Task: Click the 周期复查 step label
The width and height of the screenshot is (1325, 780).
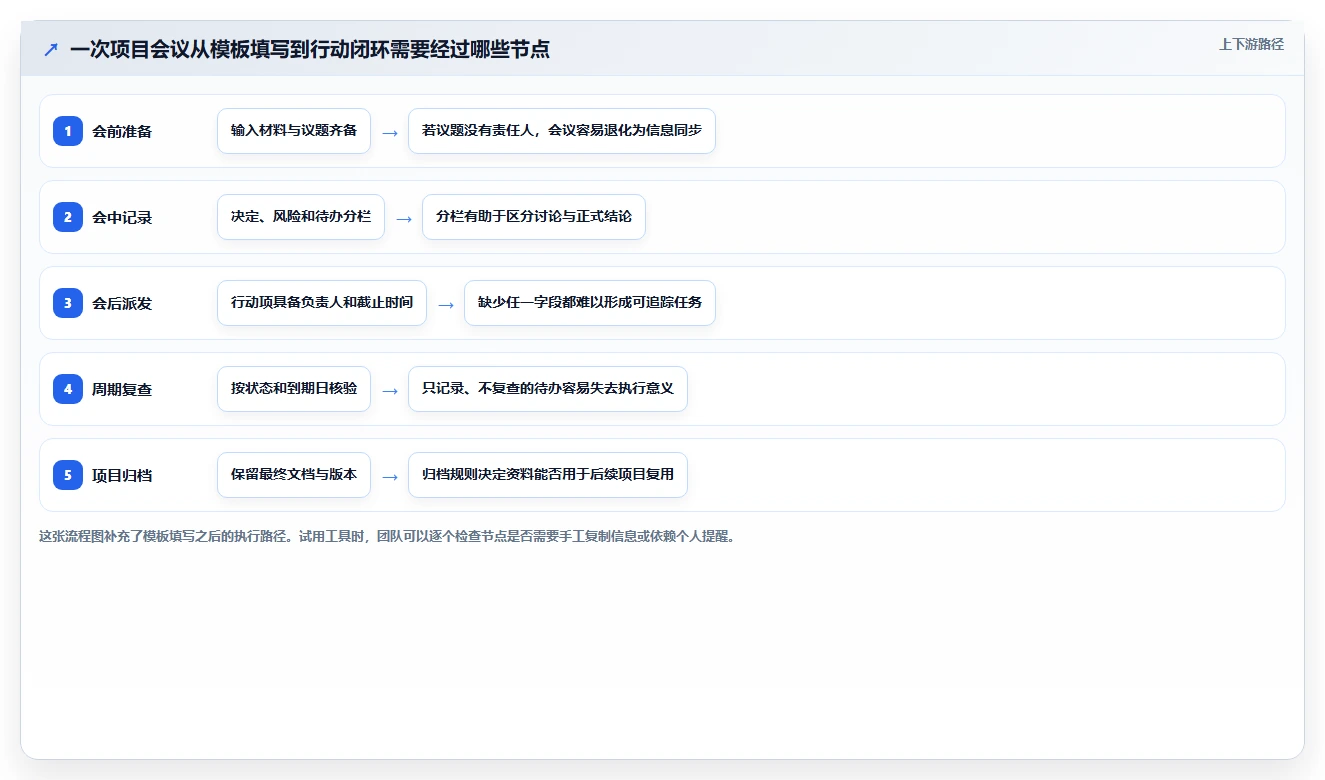Action: 122,389
